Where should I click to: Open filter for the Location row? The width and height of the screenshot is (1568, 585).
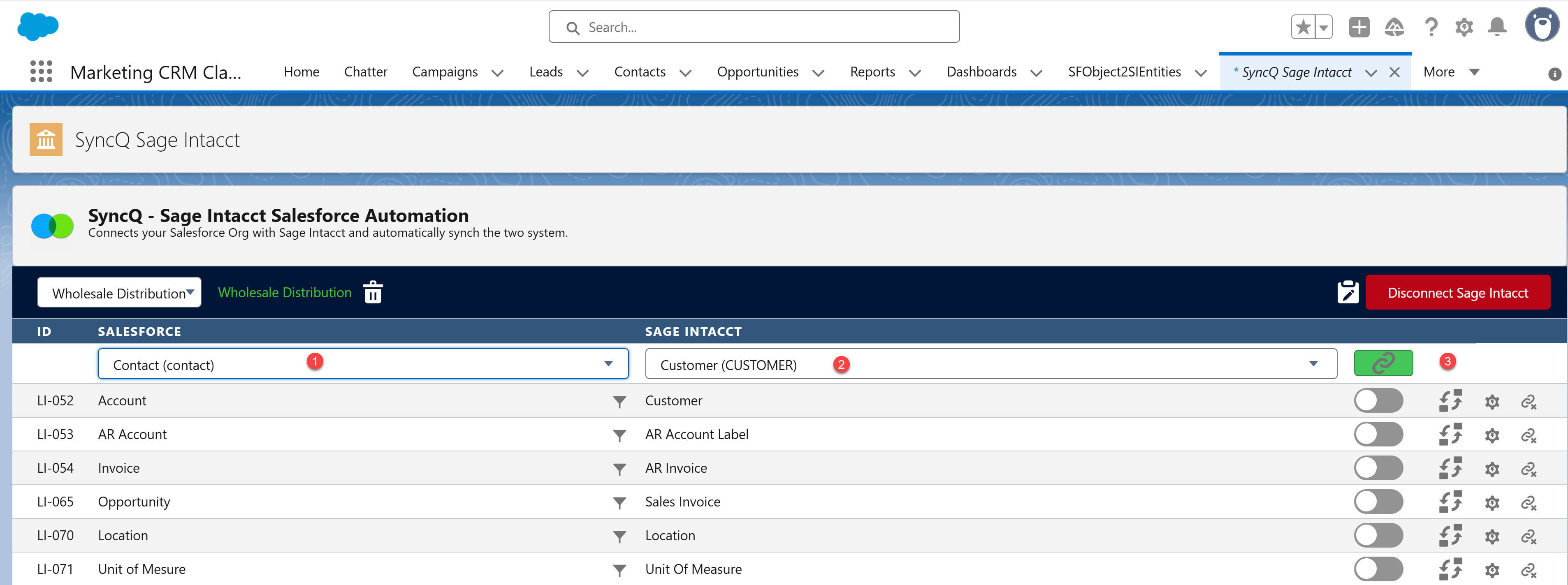619,536
